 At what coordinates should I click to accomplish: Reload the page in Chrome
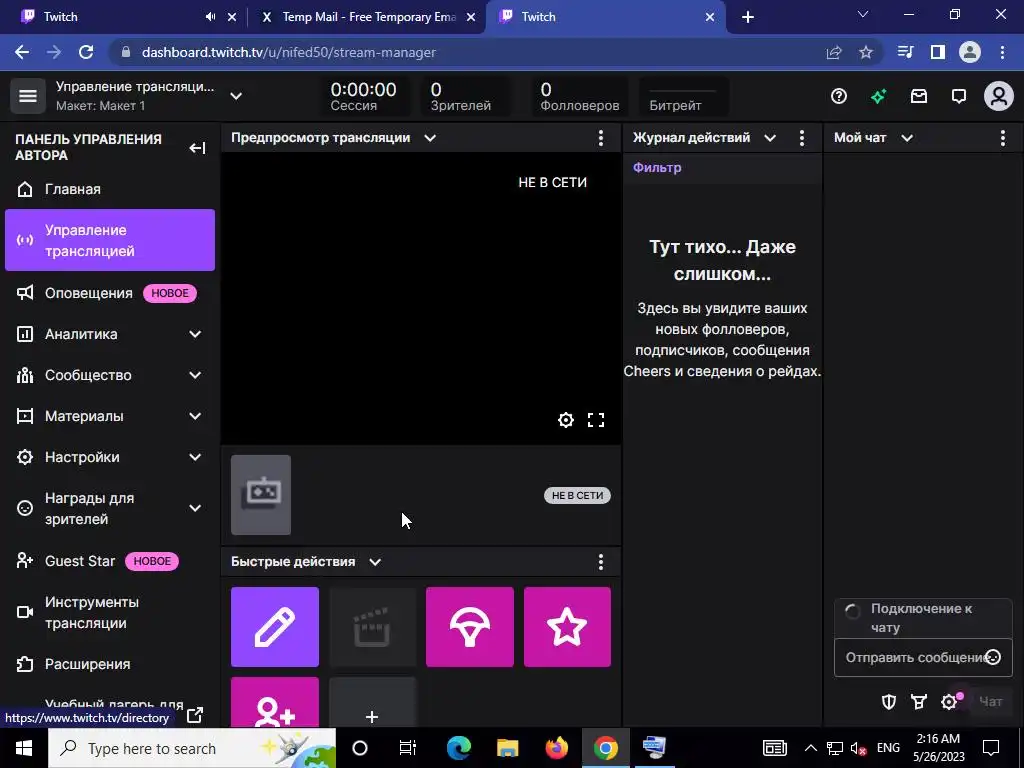[86, 52]
